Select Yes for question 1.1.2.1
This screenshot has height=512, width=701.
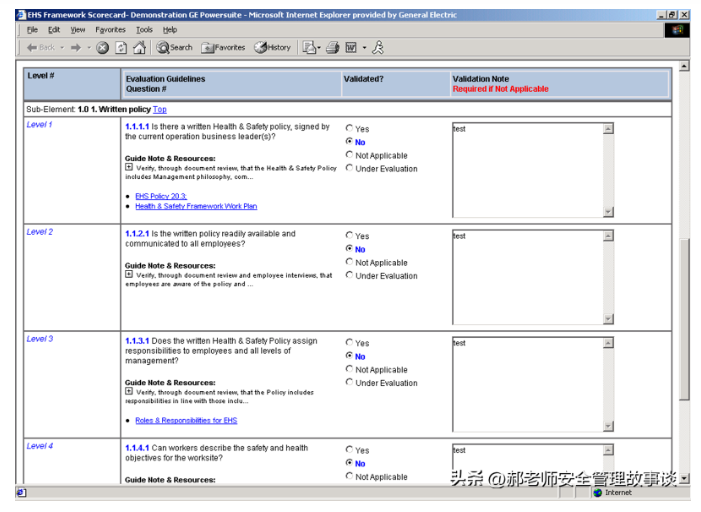tap(349, 235)
